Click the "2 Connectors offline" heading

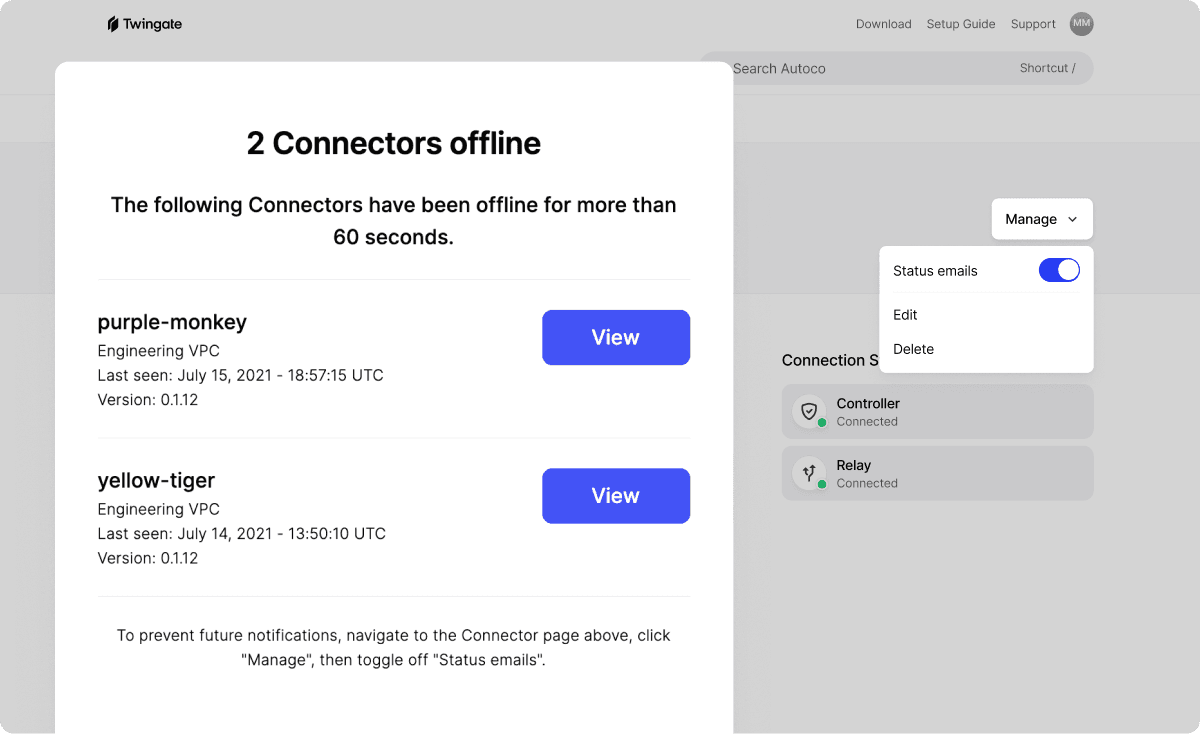[x=394, y=143]
